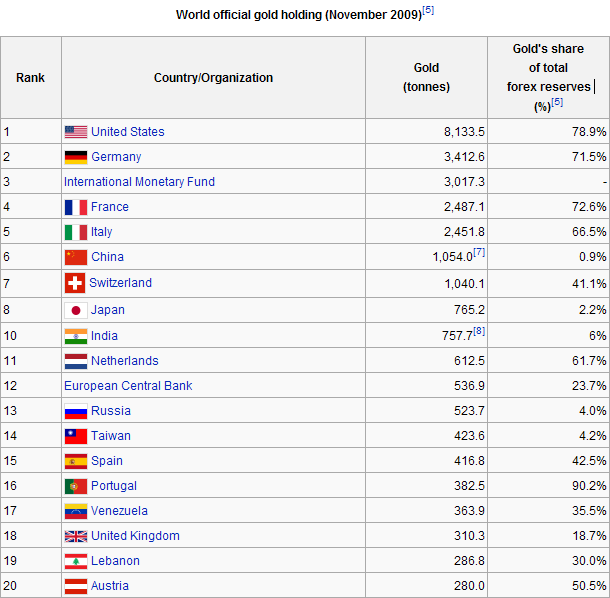This screenshot has width=610, height=598.
Task: Click footnote [5] in the table title
Action: (428, 10)
